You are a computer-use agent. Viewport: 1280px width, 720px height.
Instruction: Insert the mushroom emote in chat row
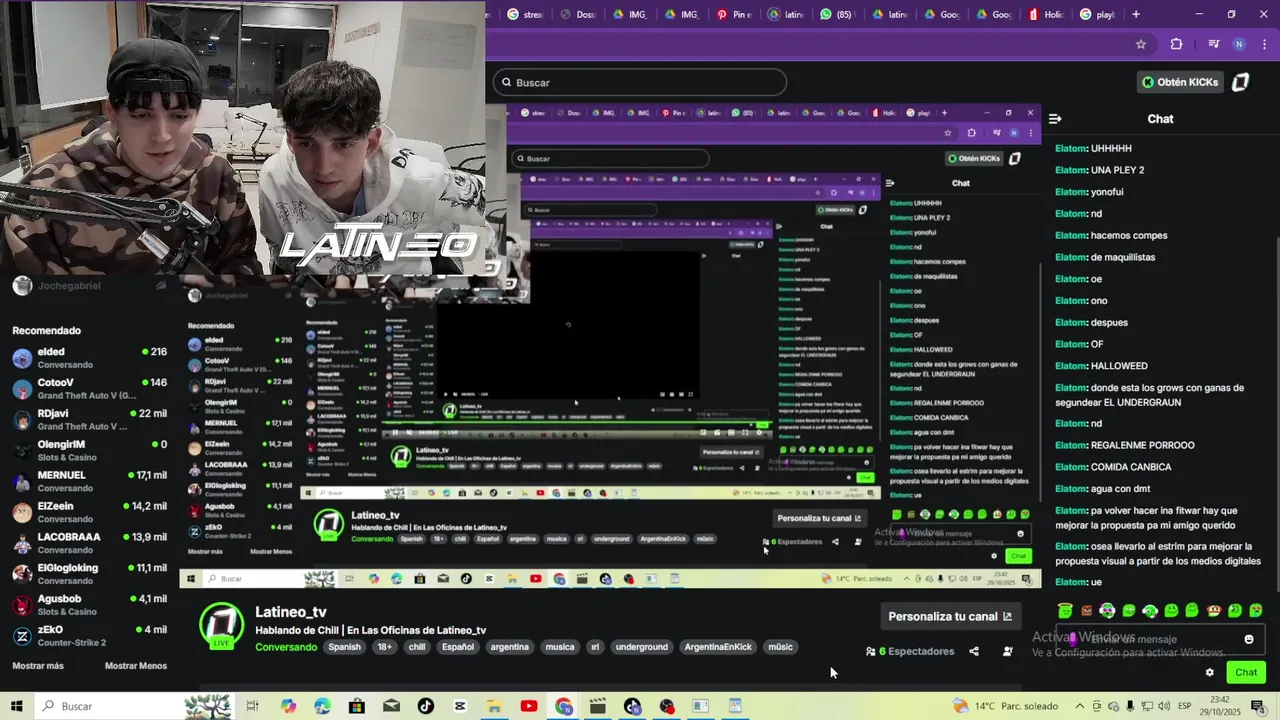coord(1214,610)
